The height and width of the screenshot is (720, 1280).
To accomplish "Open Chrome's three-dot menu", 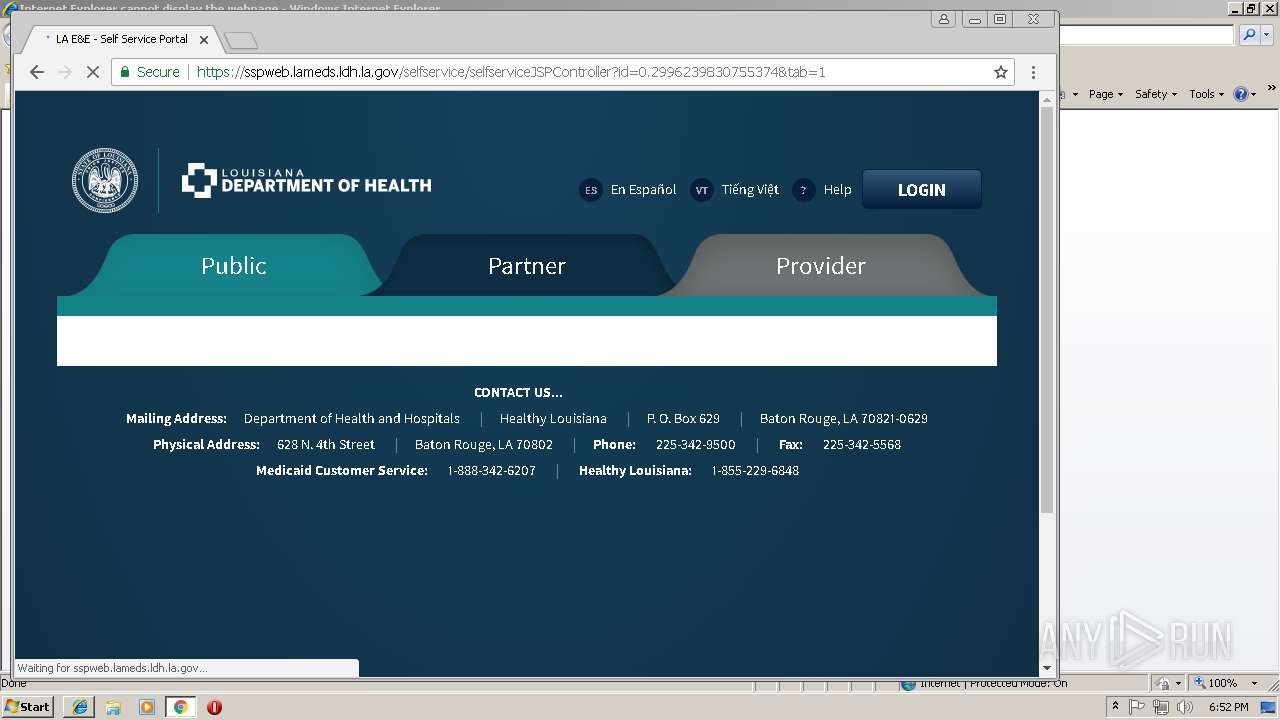I will (1033, 72).
